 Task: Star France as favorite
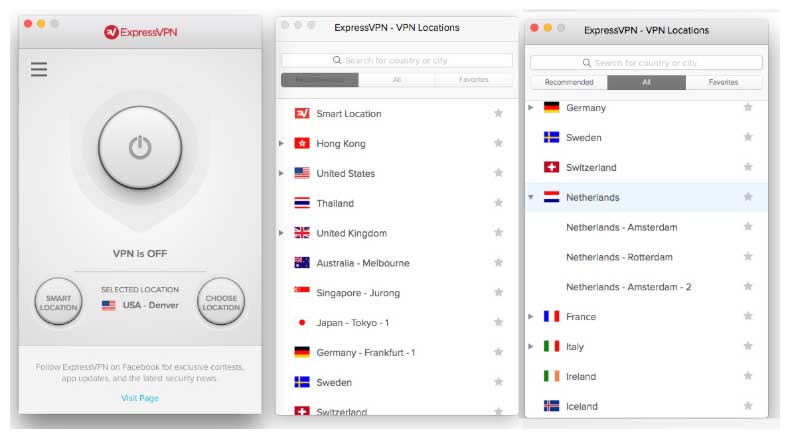pos(748,316)
